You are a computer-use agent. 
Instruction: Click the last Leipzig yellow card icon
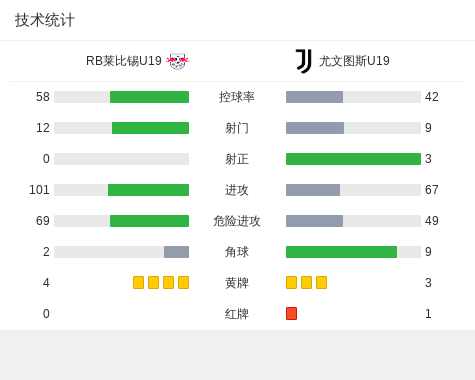coord(183,283)
